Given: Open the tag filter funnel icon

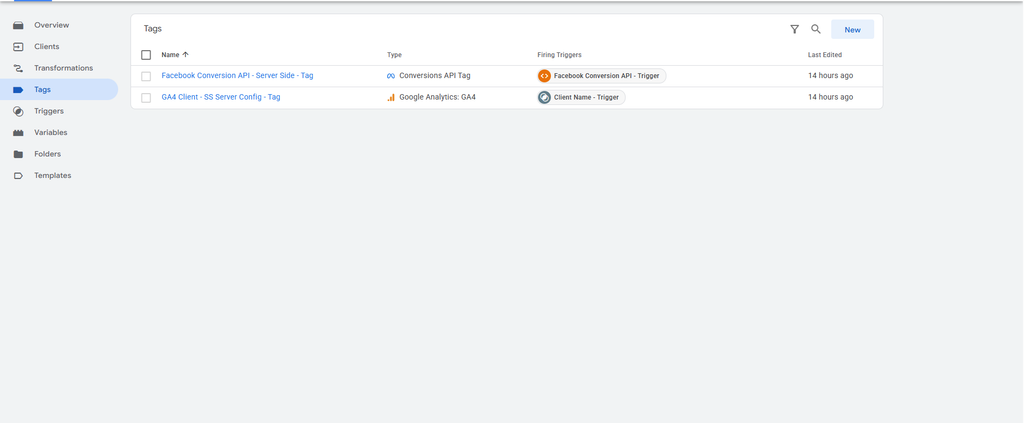Looking at the screenshot, I should click(x=794, y=29).
